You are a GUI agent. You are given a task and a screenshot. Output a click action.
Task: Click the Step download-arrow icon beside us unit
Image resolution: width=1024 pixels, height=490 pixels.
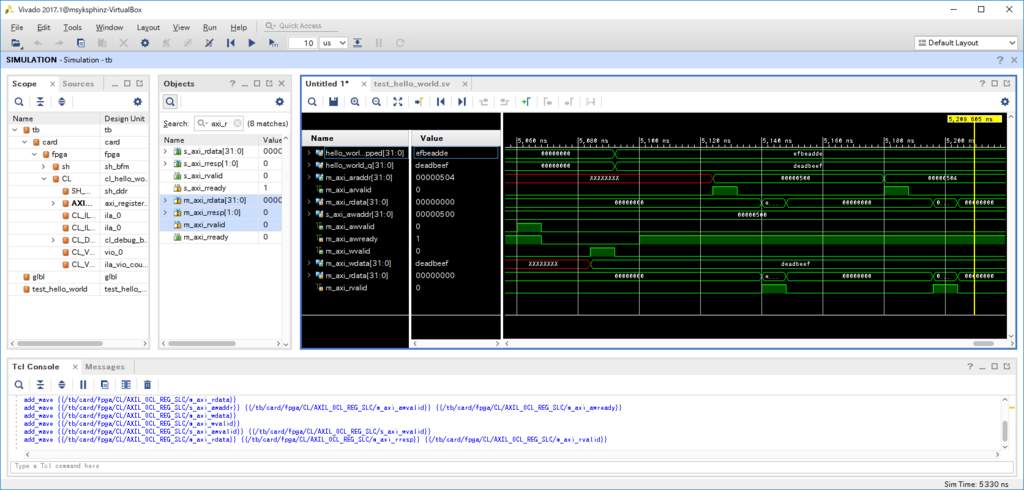tap(357, 42)
